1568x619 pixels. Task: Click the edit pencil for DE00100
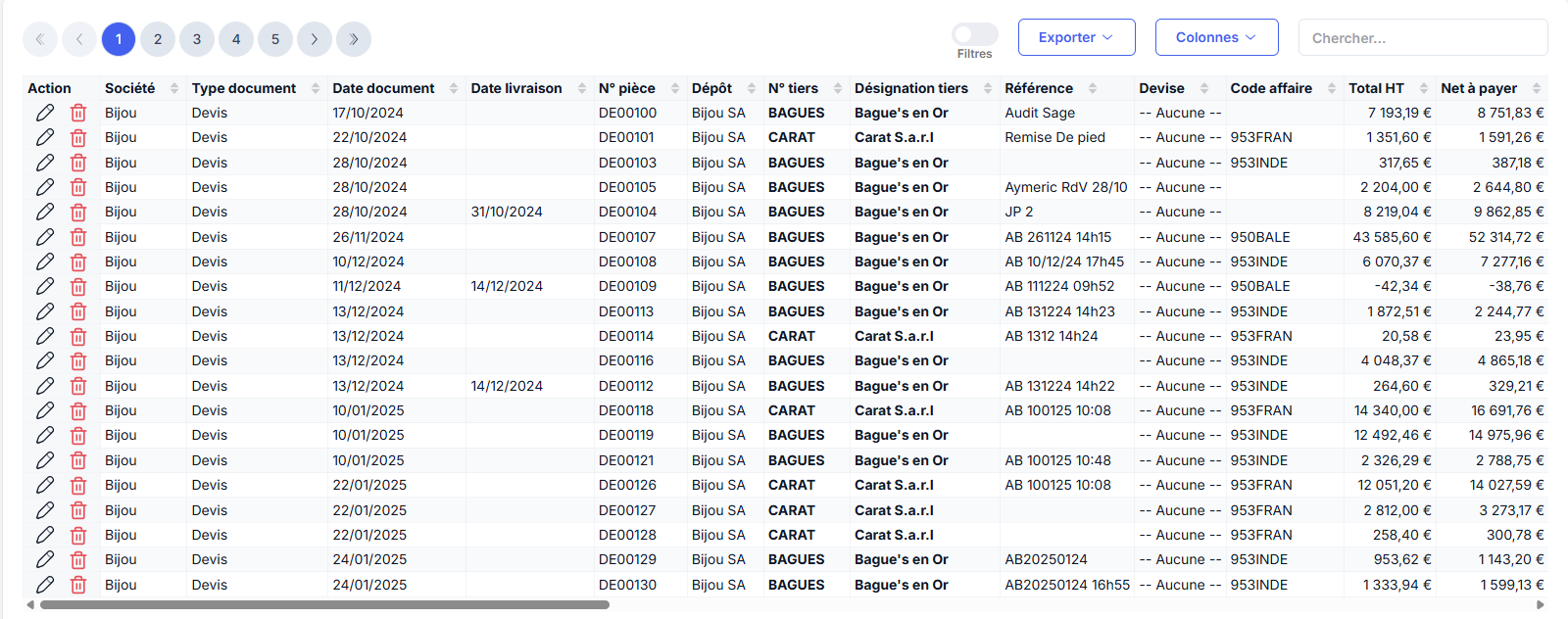(x=45, y=113)
